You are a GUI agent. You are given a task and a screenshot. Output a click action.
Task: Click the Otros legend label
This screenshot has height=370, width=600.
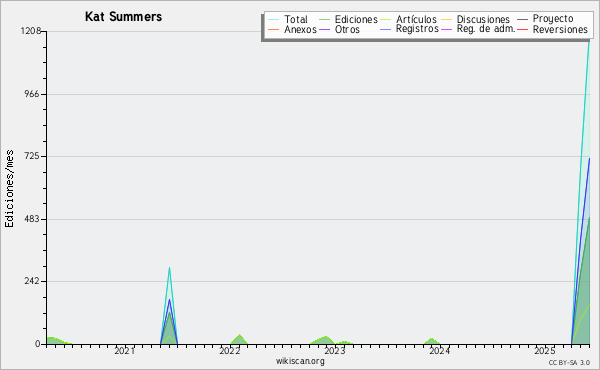(347, 29)
